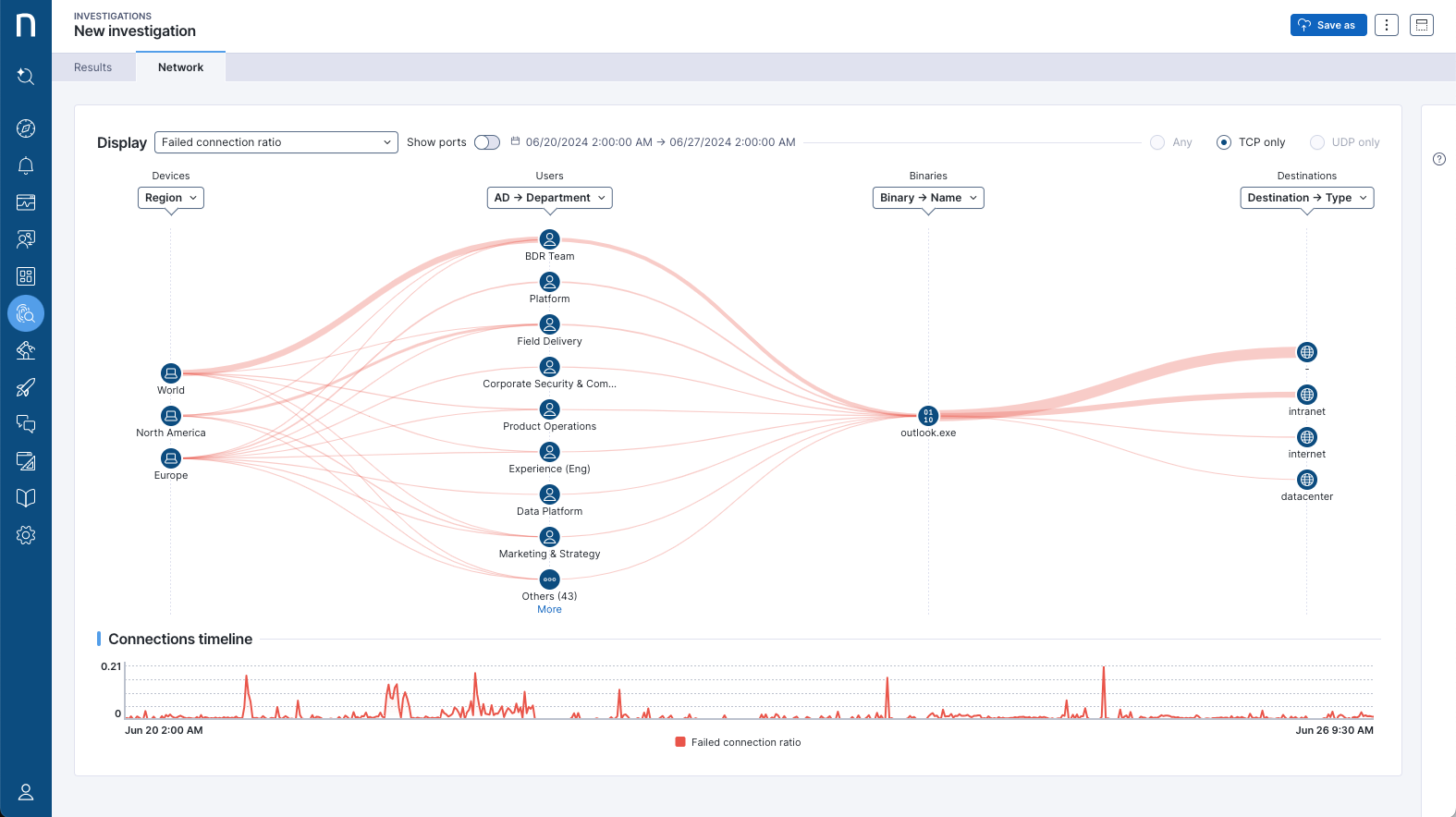Select the TCP only radio button
1456x817 pixels.
[1224, 142]
